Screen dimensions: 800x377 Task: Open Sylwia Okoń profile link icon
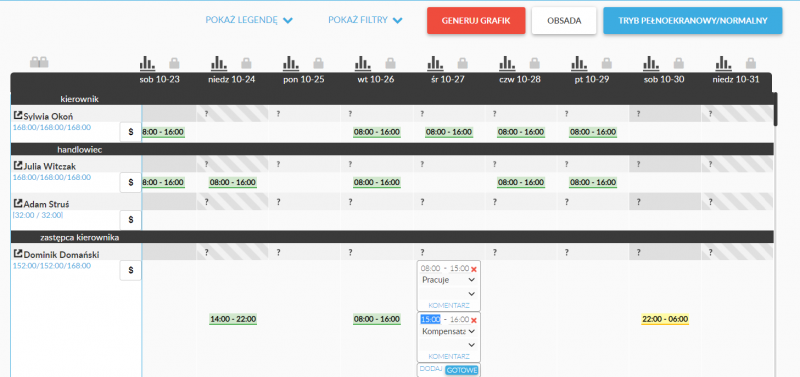(18, 116)
